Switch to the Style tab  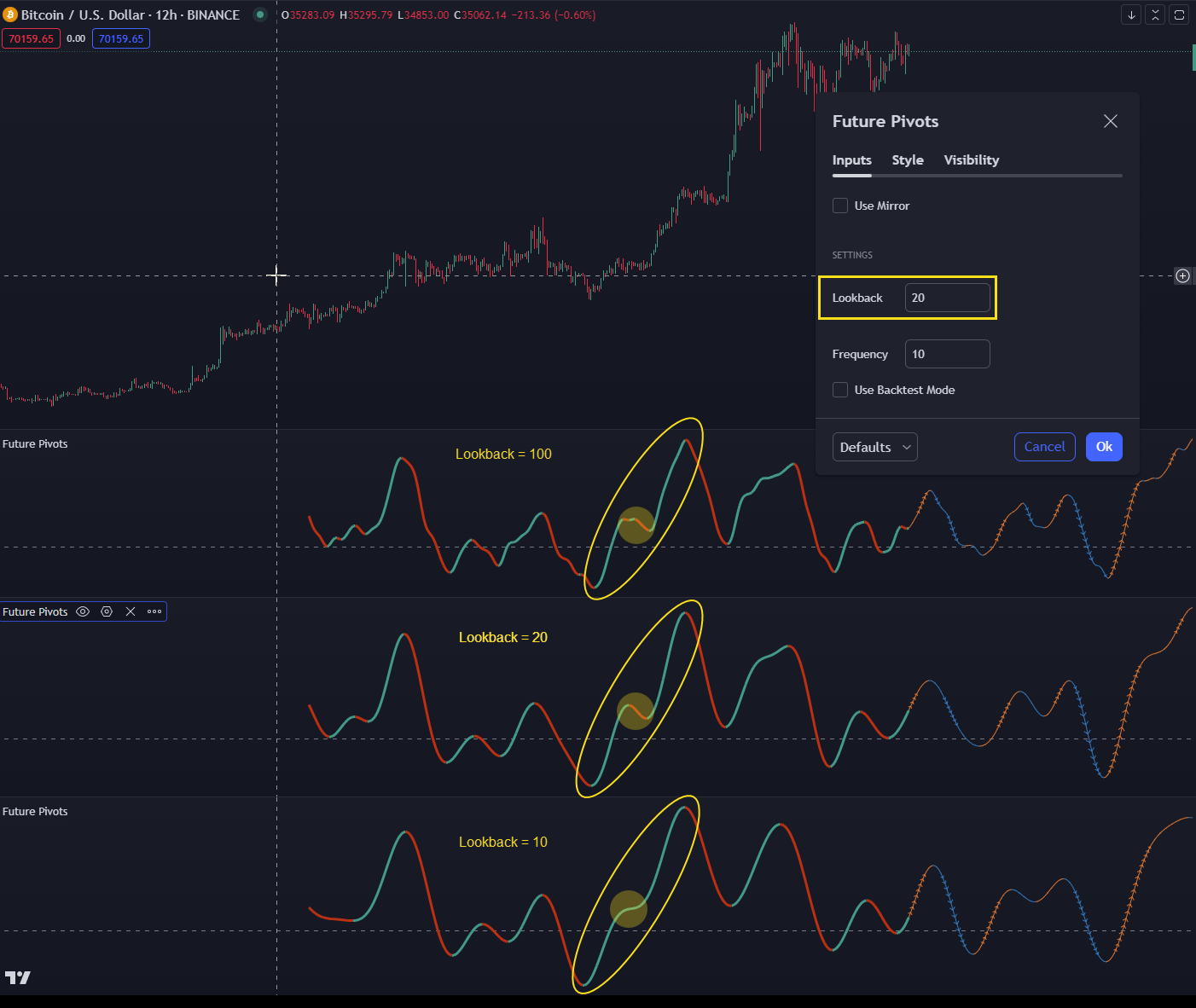click(x=908, y=160)
